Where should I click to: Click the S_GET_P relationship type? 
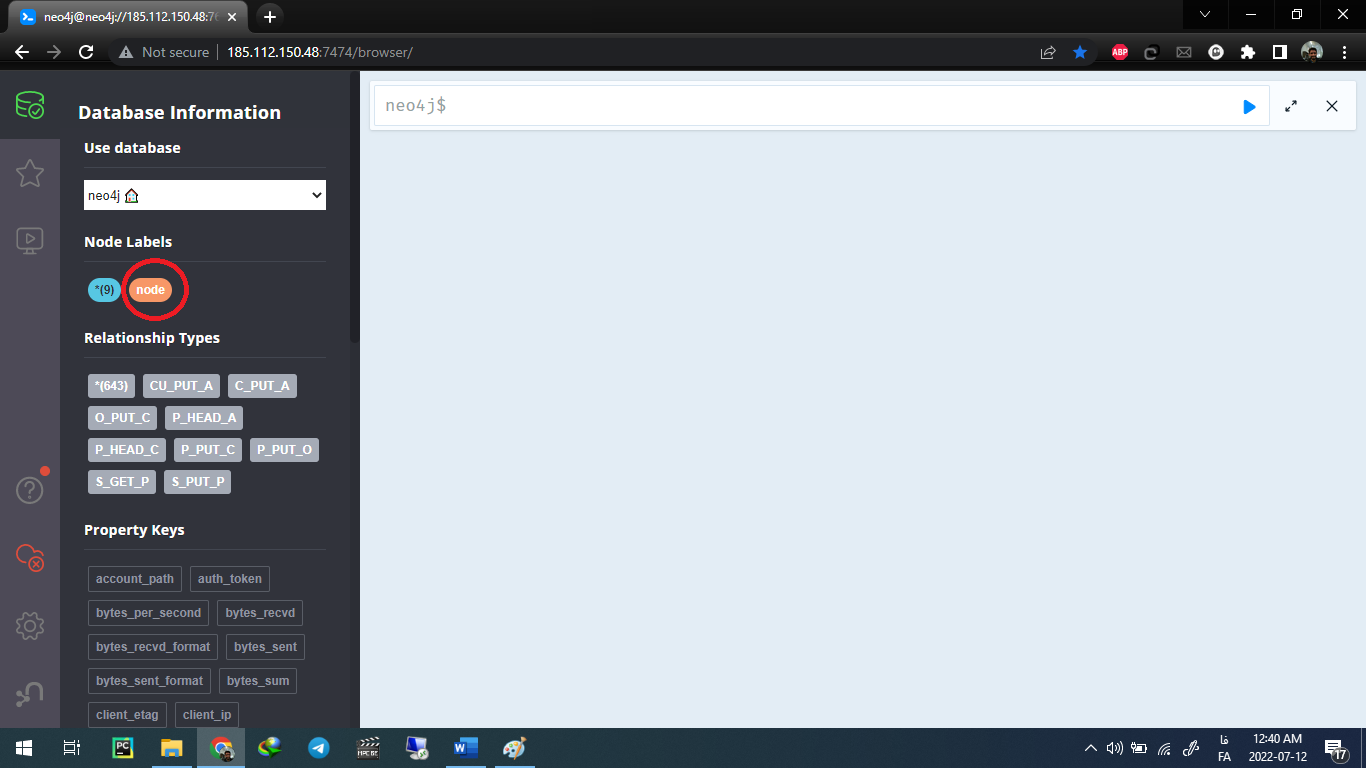click(122, 482)
